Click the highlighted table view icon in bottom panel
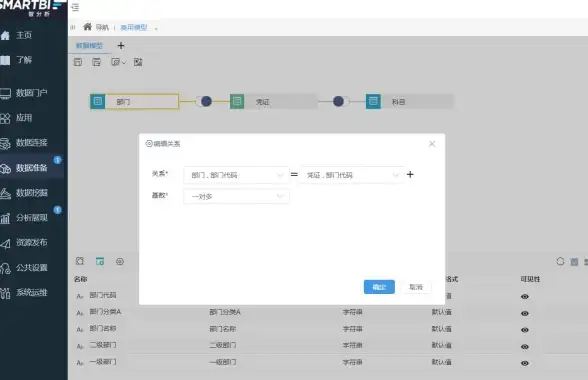 [x=100, y=261]
